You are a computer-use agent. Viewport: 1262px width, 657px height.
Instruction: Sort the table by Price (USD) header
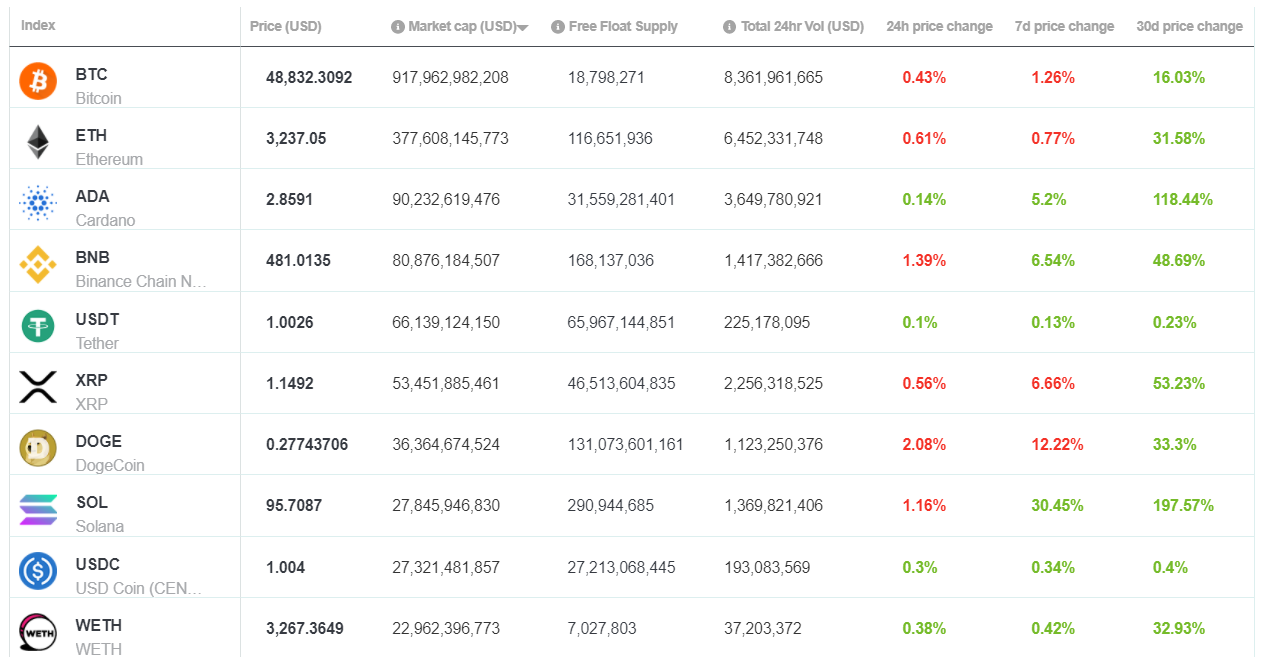pos(286,26)
